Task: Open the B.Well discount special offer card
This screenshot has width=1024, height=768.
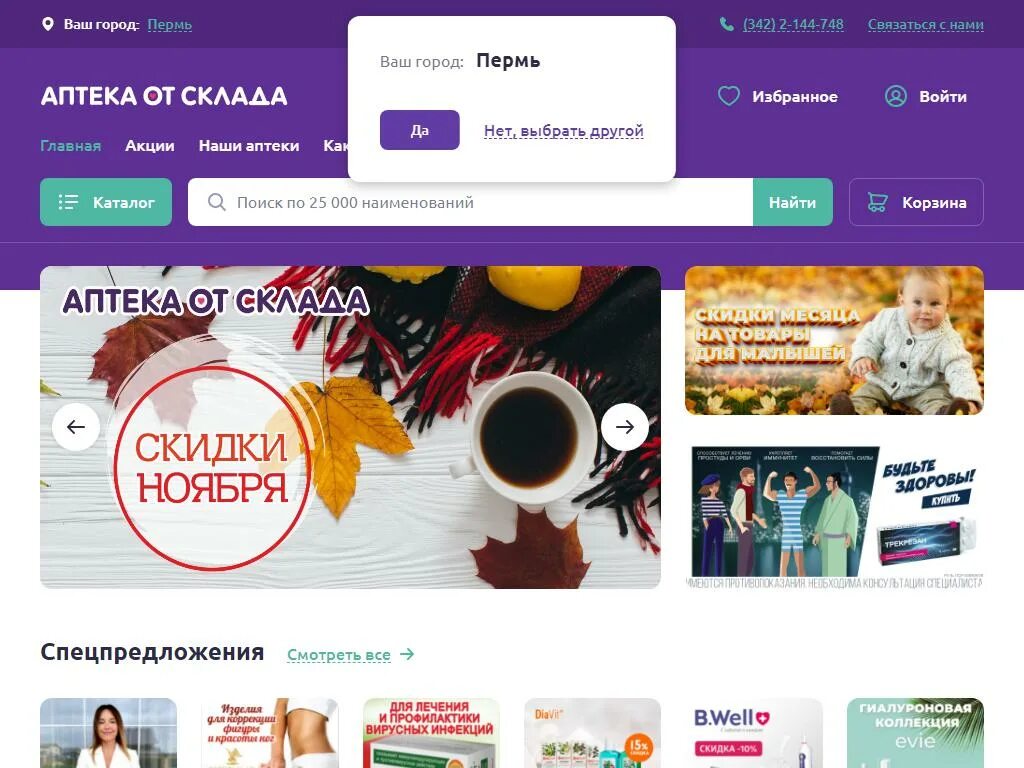Action: (754, 733)
